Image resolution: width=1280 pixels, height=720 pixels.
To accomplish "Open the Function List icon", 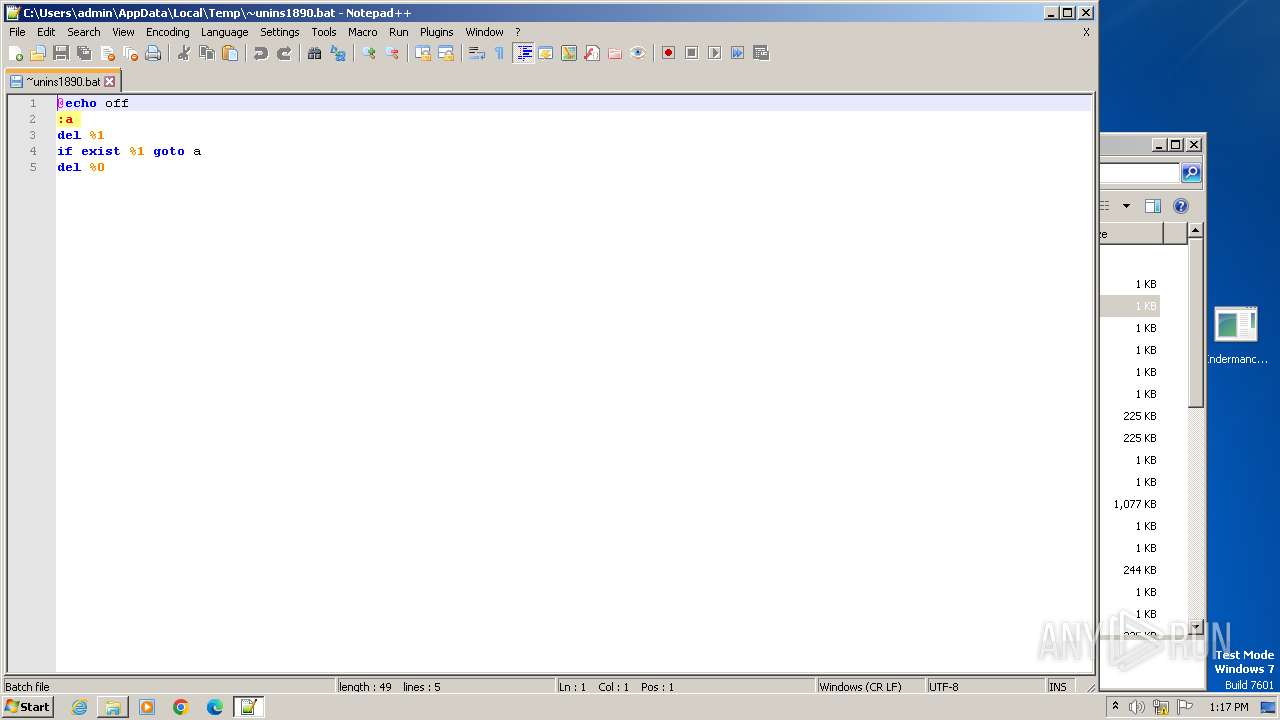I will [592, 53].
